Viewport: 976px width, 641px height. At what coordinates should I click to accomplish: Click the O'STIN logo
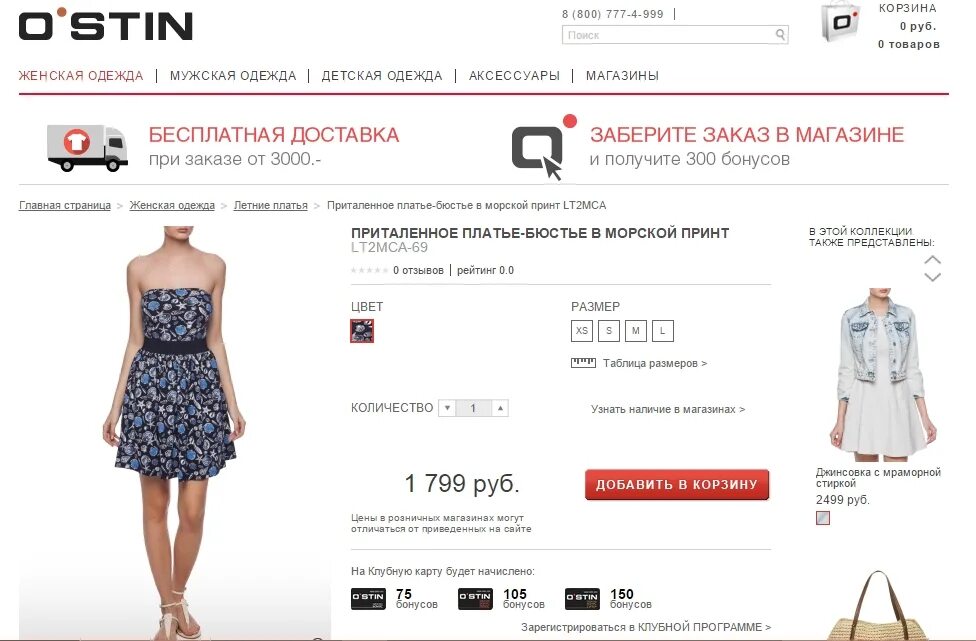coord(106,24)
